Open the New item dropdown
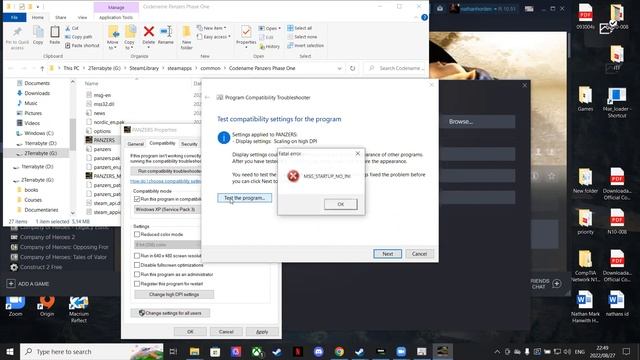The image size is (640, 360). point(211,28)
